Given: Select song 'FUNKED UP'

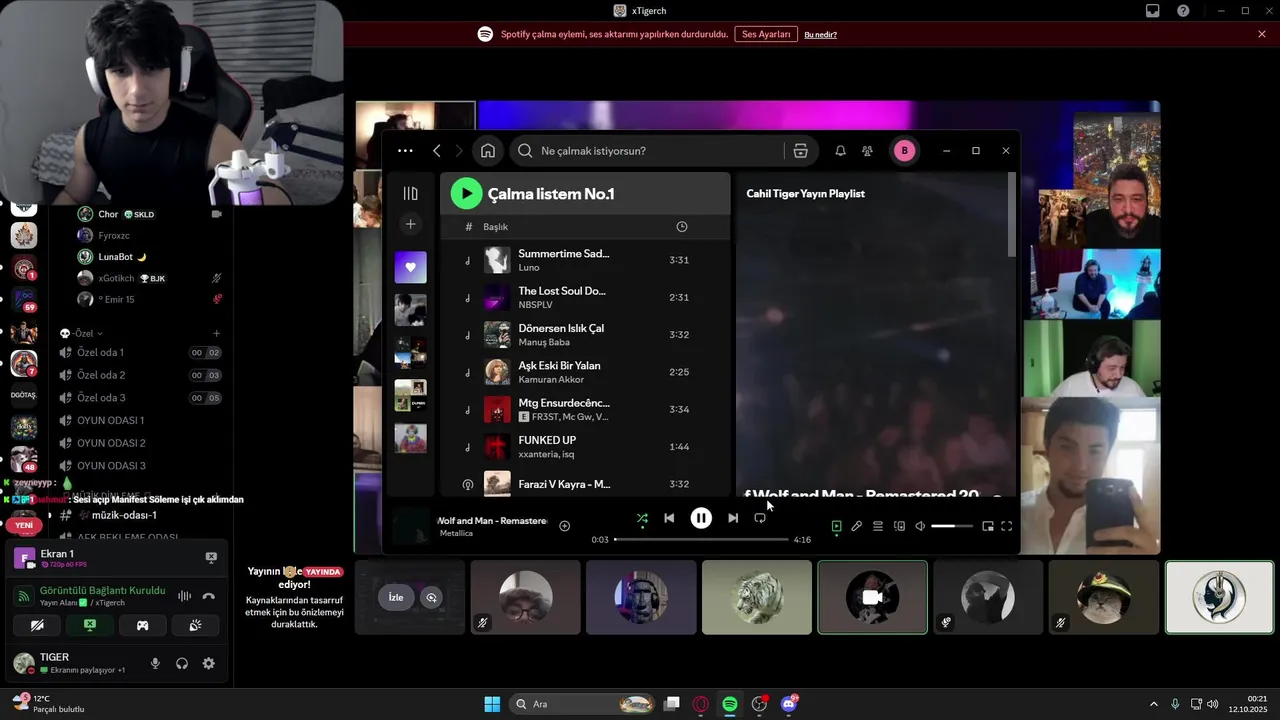Looking at the screenshot, I should click(585, 447).
